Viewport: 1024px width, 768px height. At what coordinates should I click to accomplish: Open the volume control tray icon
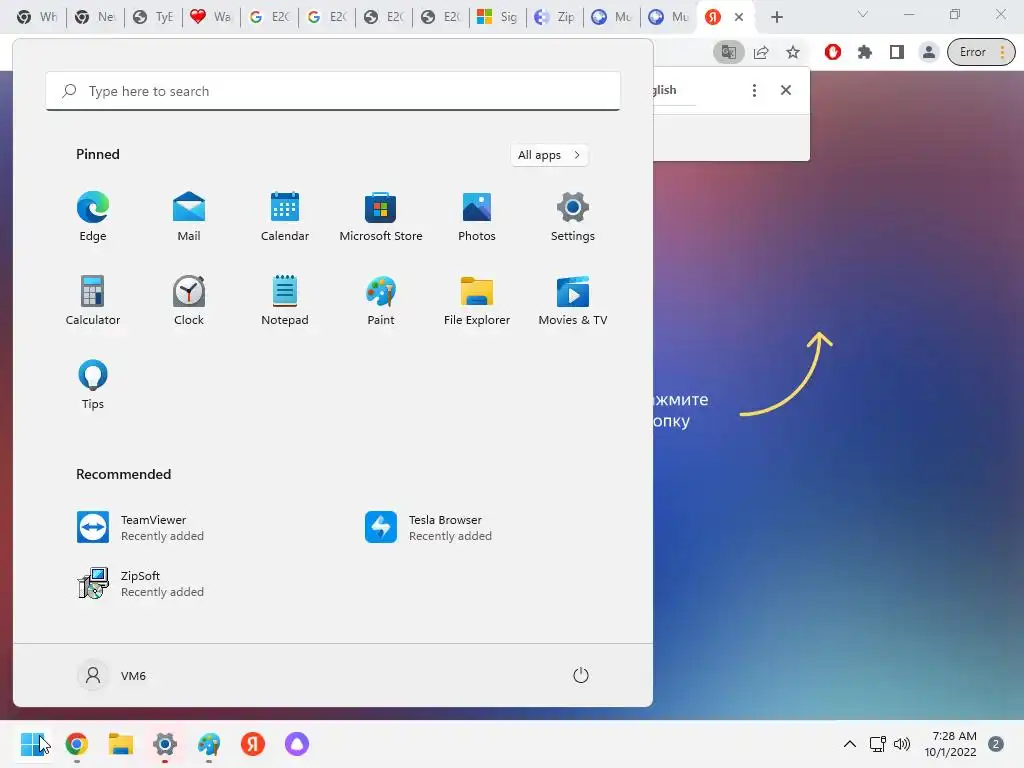click(x=902, y=744)
